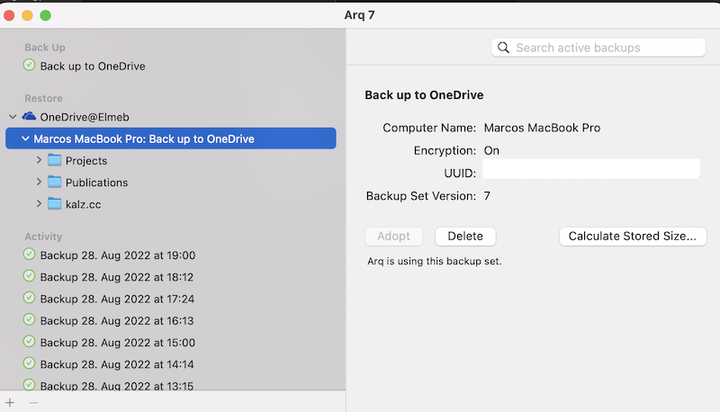Expand the kalz.cc folder

tap(39, 203)
